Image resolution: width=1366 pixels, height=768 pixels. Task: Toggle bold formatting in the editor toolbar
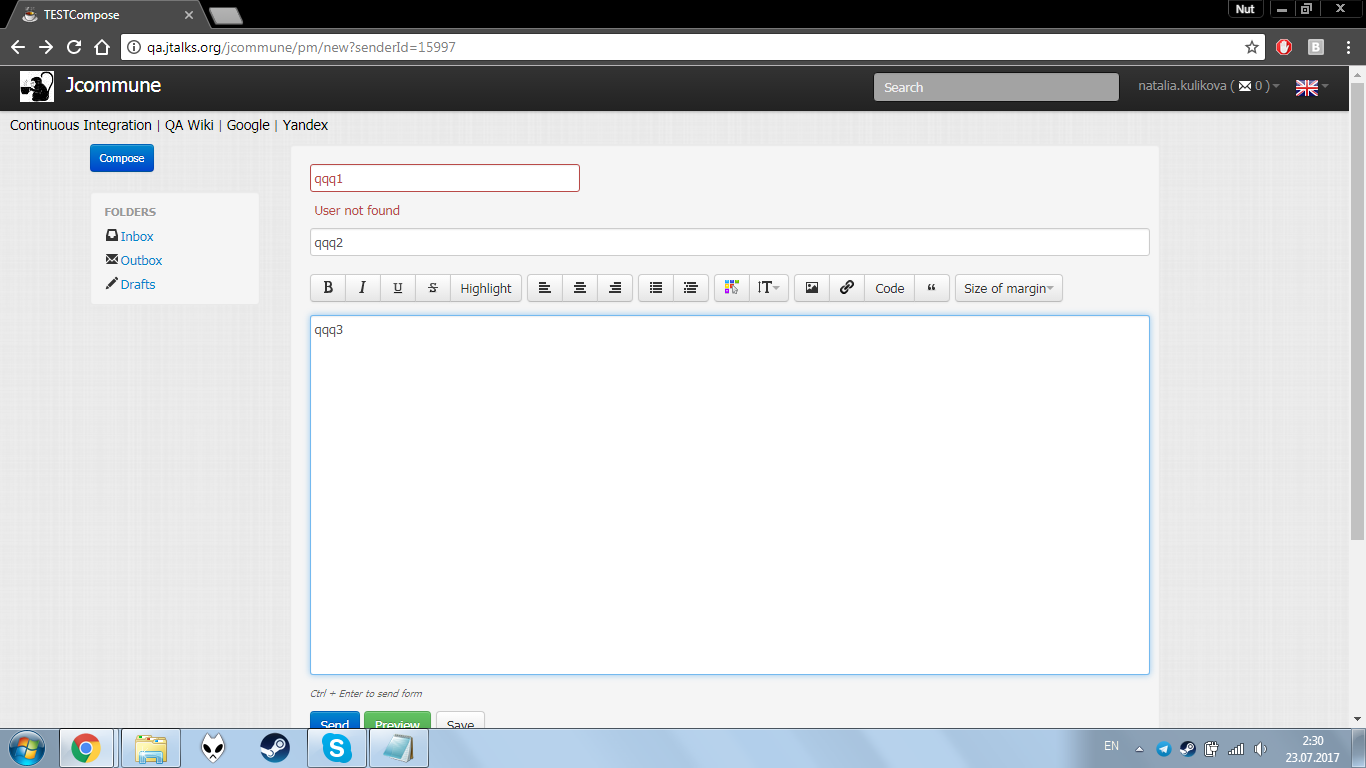coord(328,288)
